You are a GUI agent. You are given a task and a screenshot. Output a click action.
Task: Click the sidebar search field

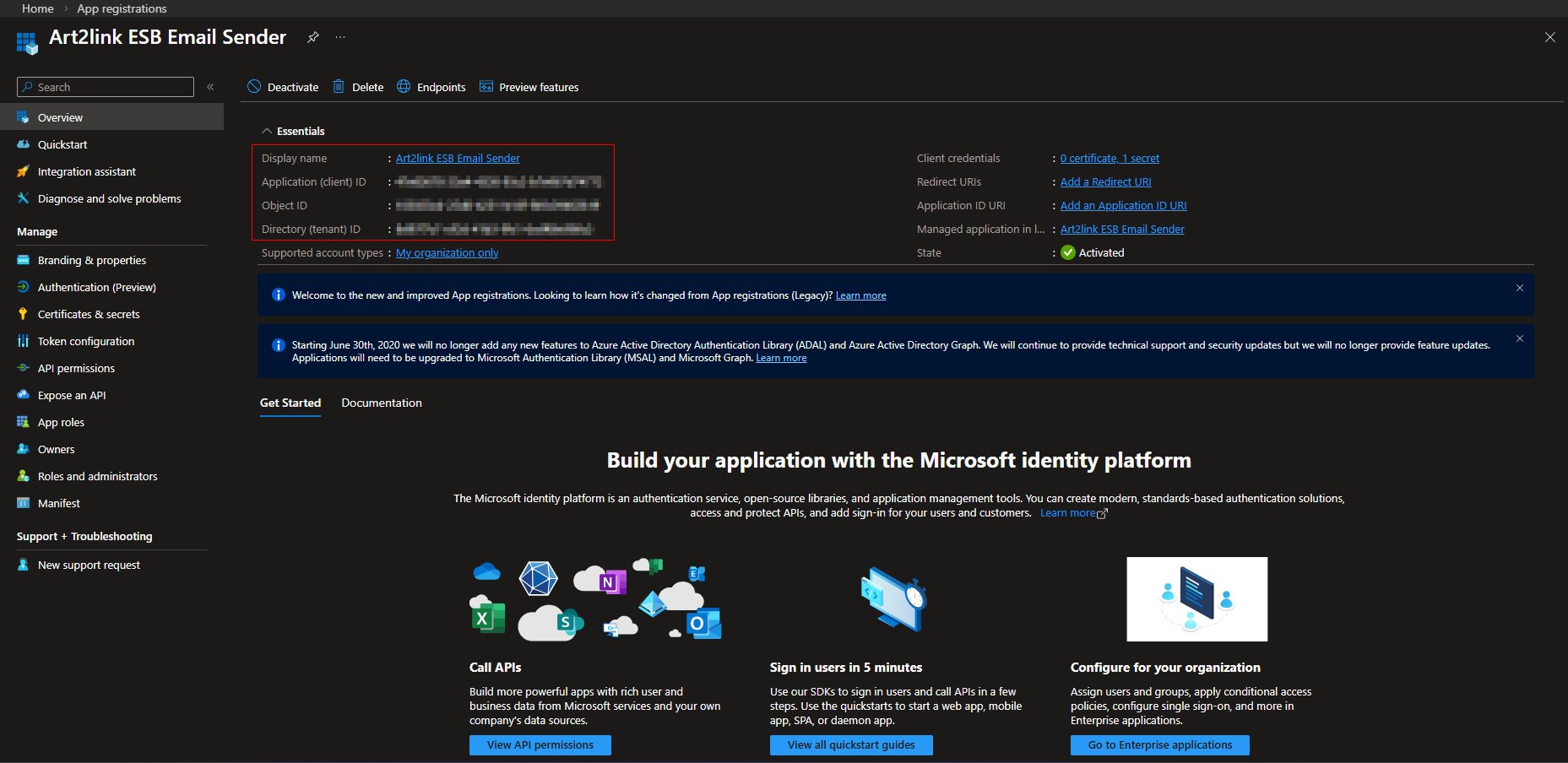coord(105,86)
